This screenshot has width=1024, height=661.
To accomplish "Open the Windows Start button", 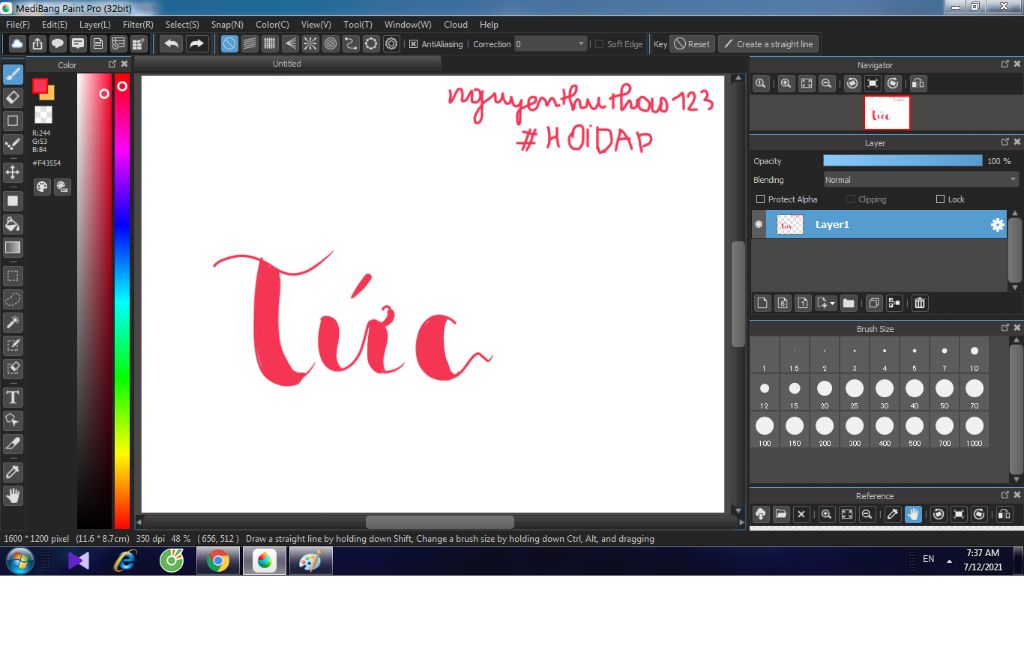I will [x=20, y=561].
